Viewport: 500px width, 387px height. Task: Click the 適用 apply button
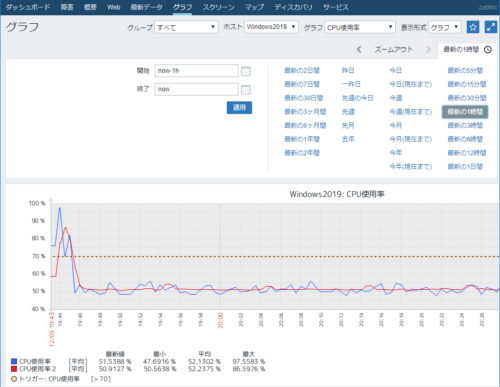coord(239,107)
